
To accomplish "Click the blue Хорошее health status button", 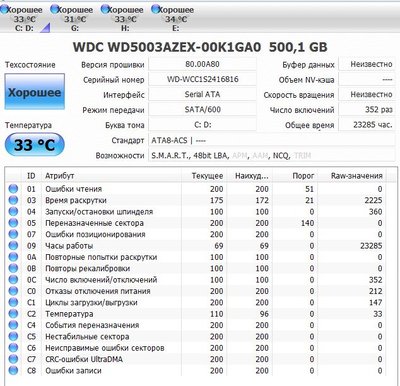I will click(x=35, y=92).
